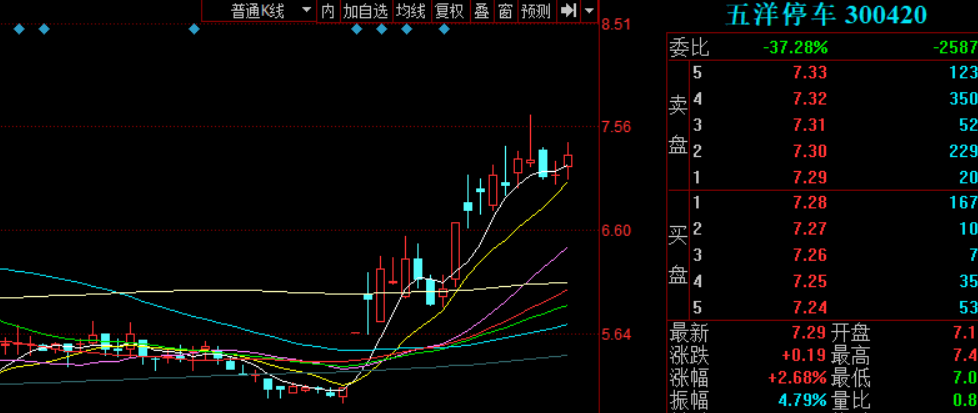Screen dimensions: 978x413
Task: Click the 委比 label
Action: [x=689, y=47]
